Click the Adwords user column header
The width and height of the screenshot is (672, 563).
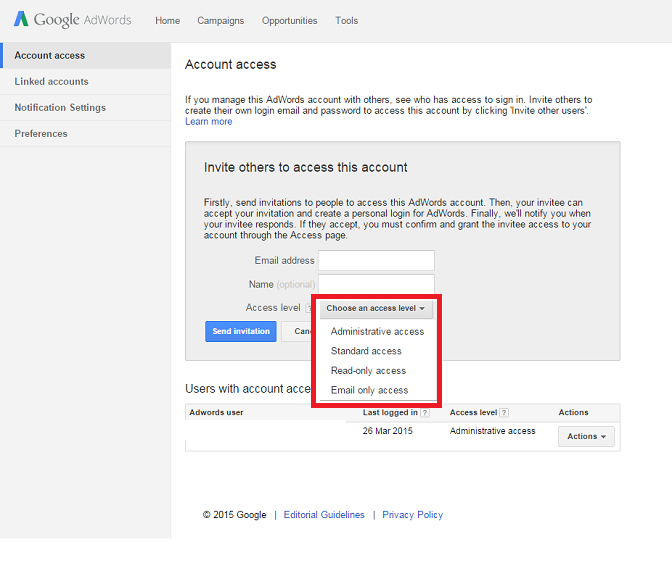click(216, 412)
